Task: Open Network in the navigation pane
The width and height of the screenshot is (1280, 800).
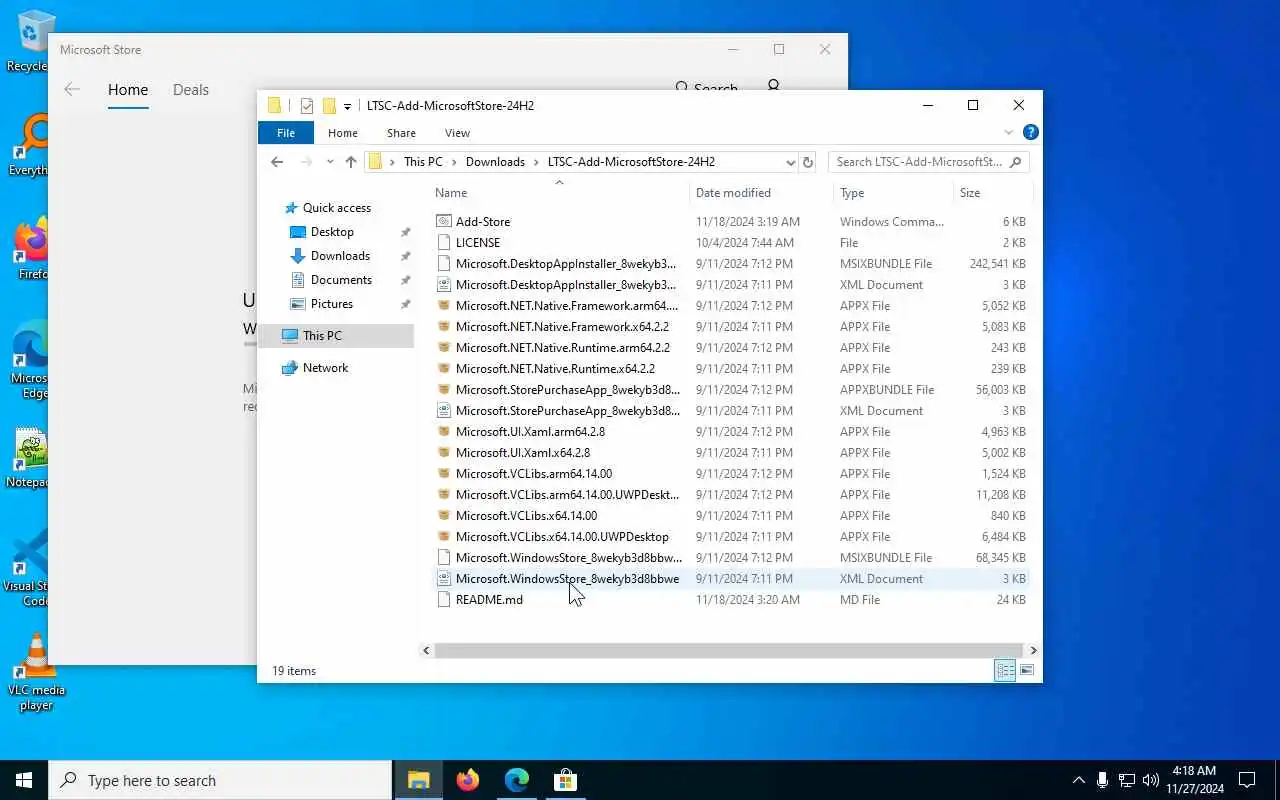Action: pyautogui.click(x=325, y=368)
